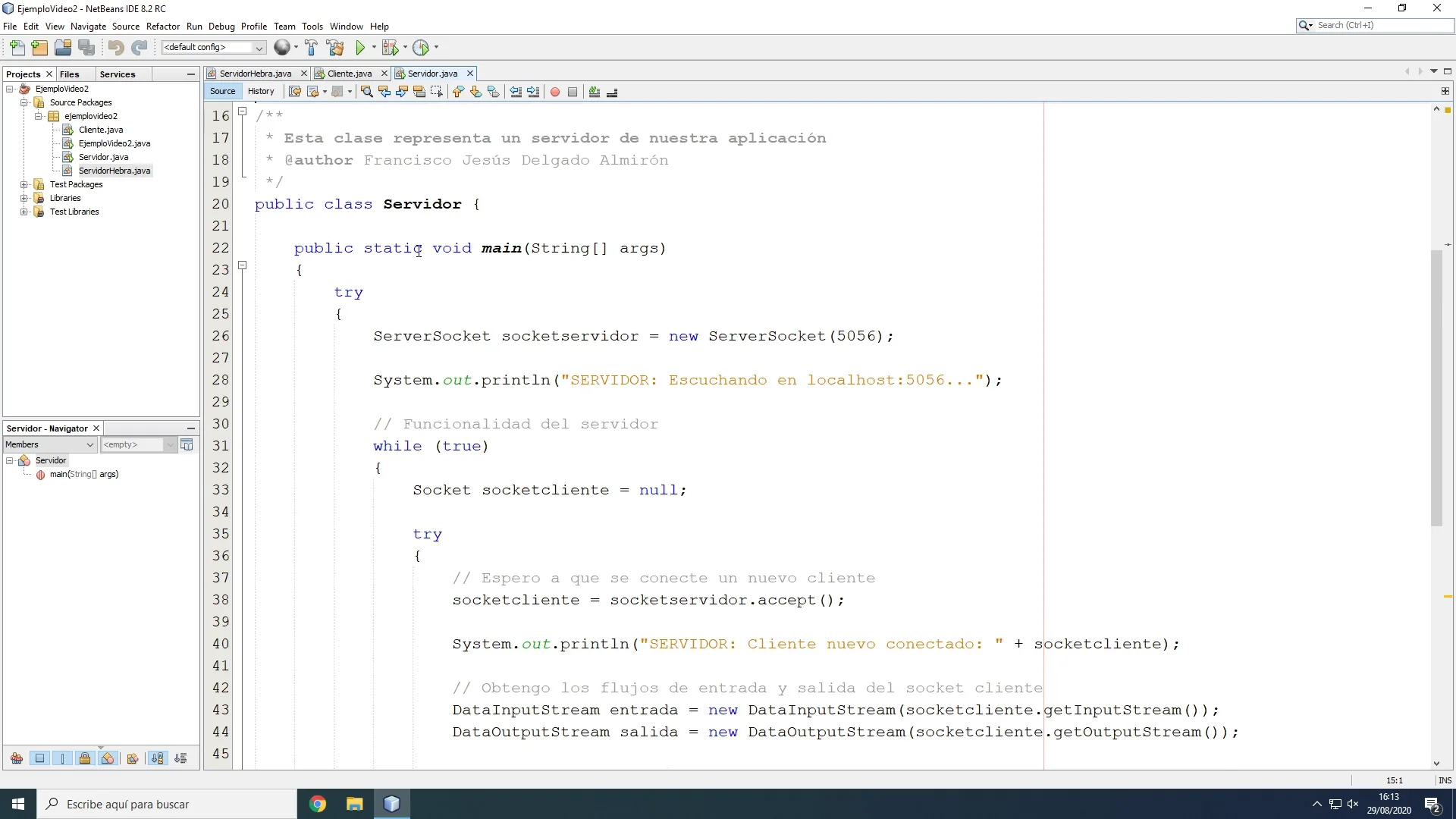Switch to the Cliente.java tab
The width and height of the screenshot is (1456, 819).
tap(349, 73)
